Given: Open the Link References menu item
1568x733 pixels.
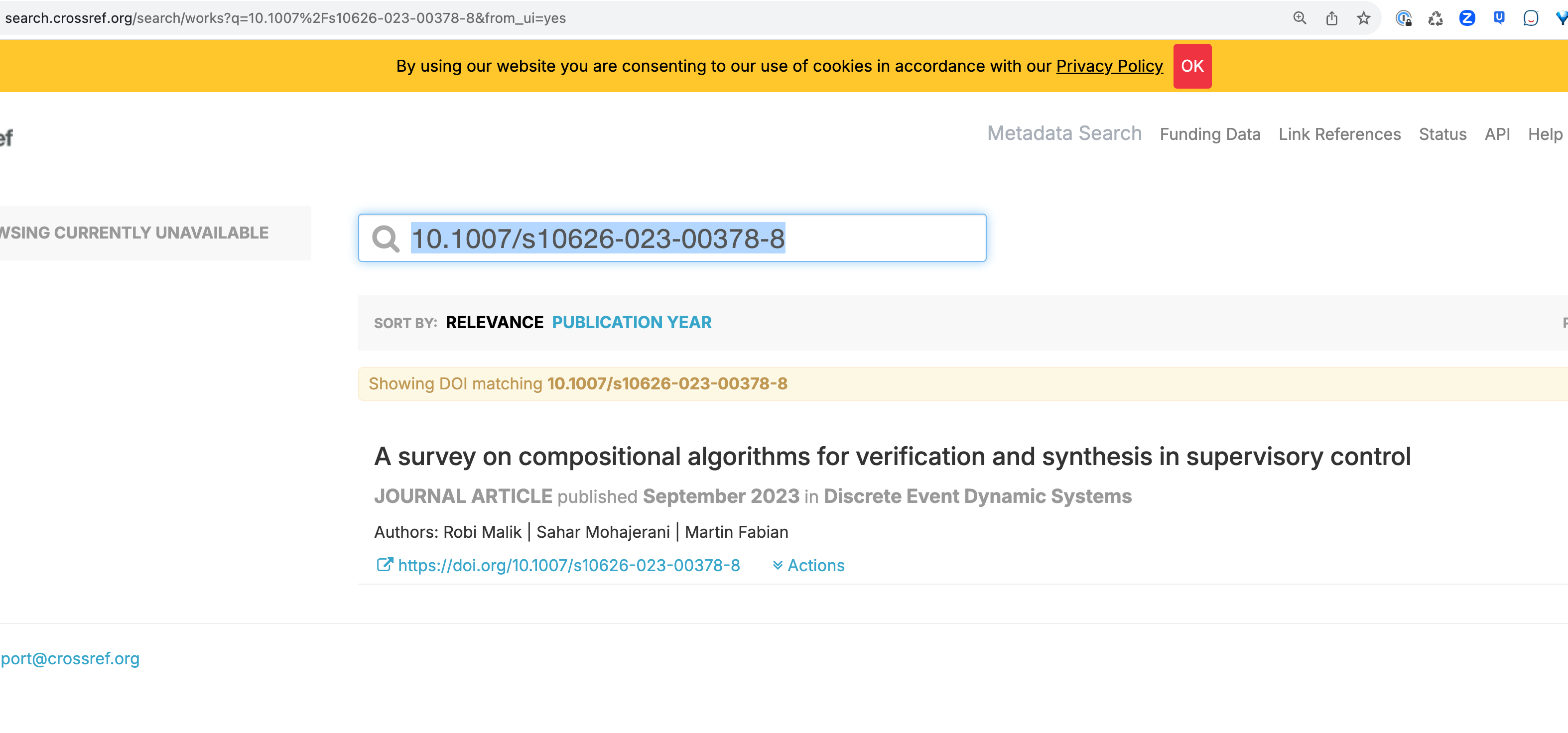Looking at the screenshot, I should click(1339, 134).
